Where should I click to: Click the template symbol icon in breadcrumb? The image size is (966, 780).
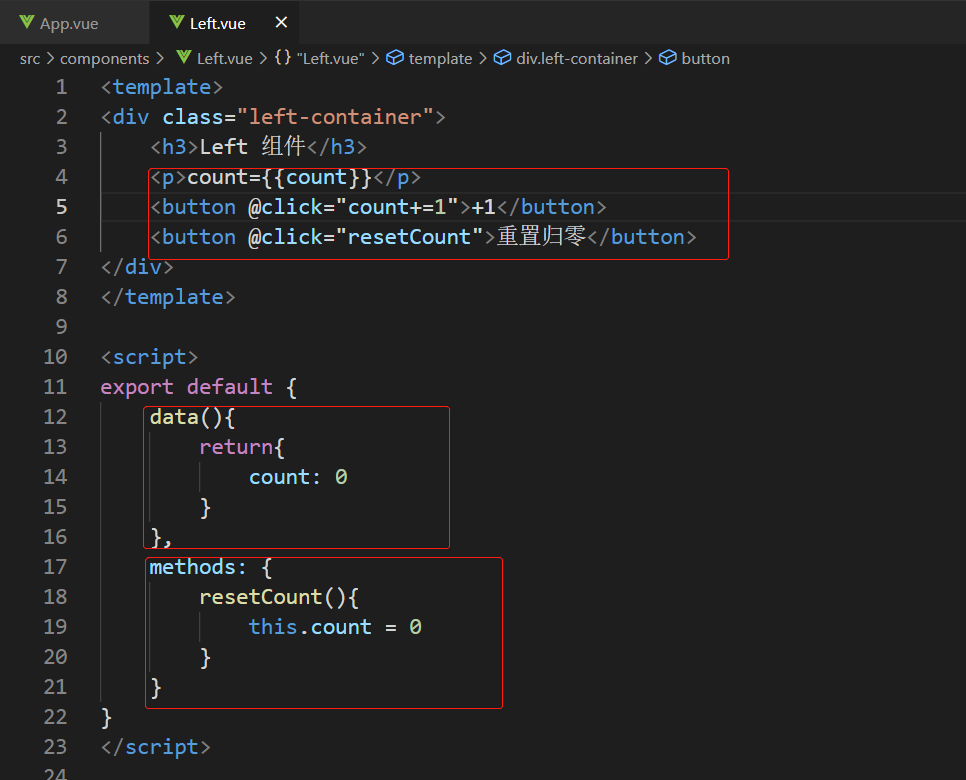click(x=395, y=58)
